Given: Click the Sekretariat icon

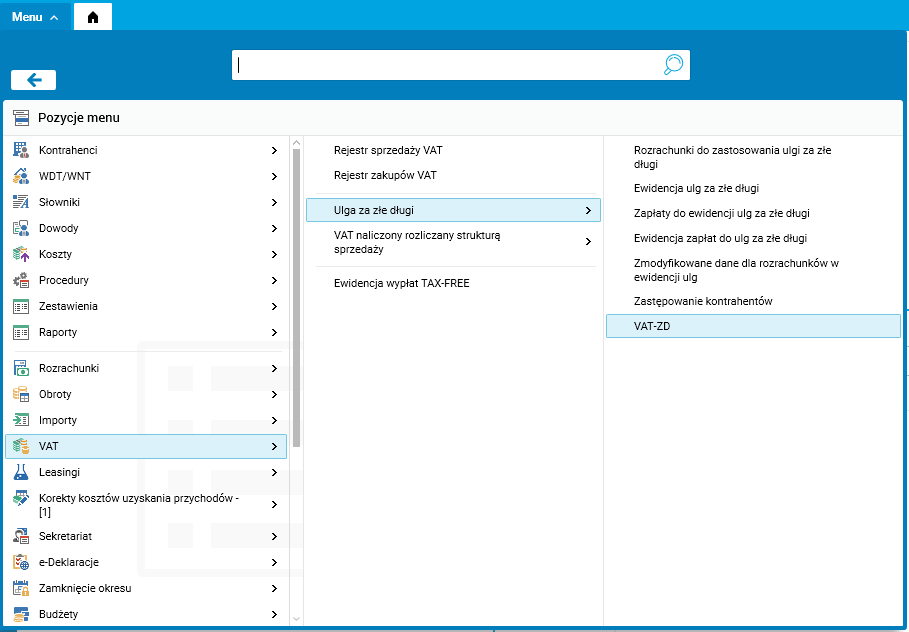Looking at the screenshot, I should [21, 536].
